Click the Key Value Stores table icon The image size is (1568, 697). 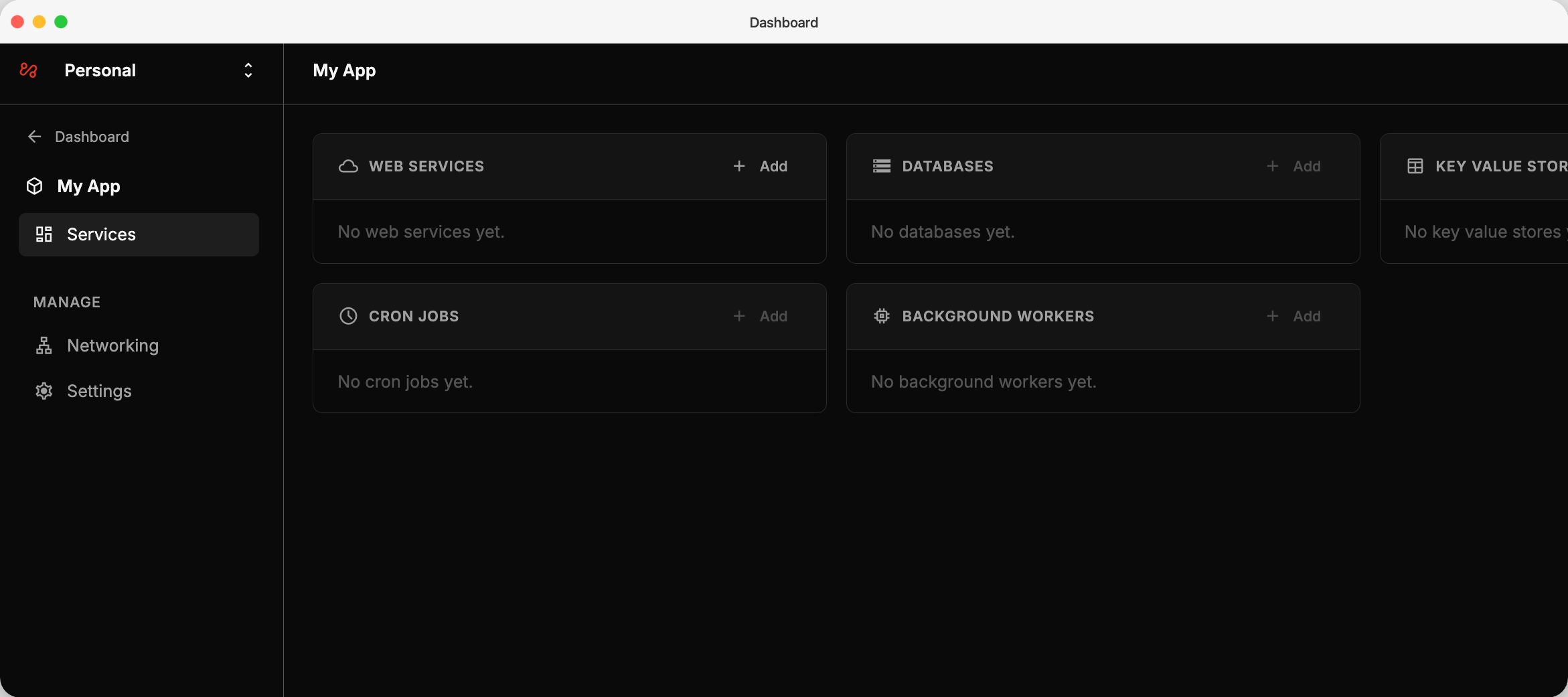pos(1415,166)
